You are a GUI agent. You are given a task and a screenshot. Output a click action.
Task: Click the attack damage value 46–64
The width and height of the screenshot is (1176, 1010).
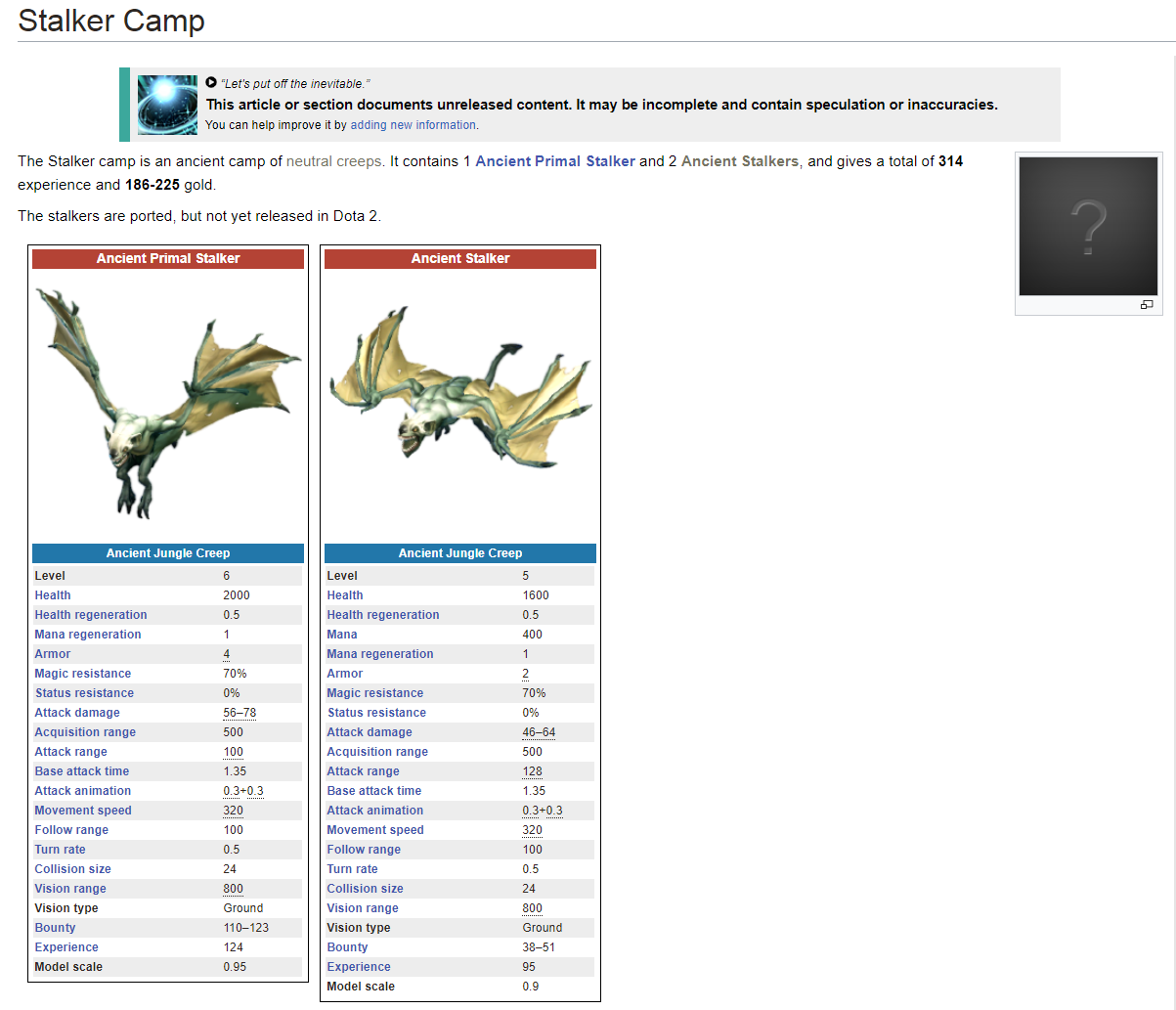[x=539, y=732]
